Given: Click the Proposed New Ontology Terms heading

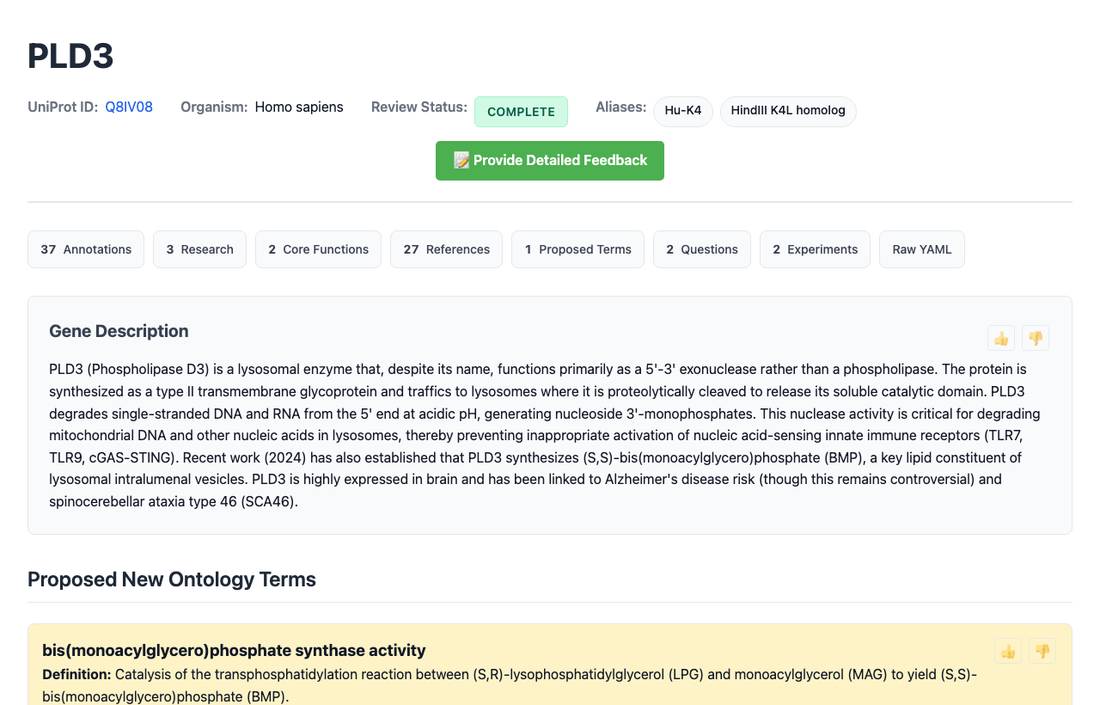Looking at the screenshot, I should click(x=172, y=579).
